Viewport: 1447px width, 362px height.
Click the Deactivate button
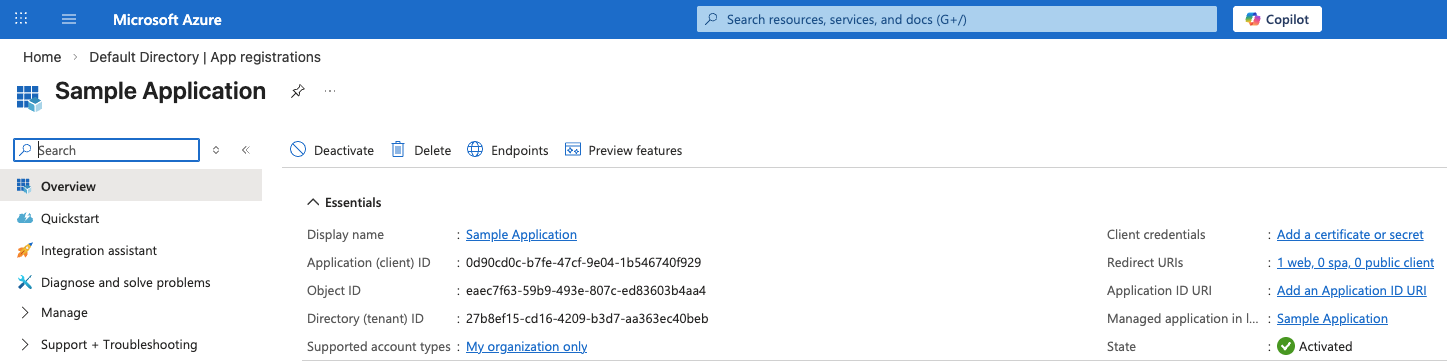click(x=332, y=150)
